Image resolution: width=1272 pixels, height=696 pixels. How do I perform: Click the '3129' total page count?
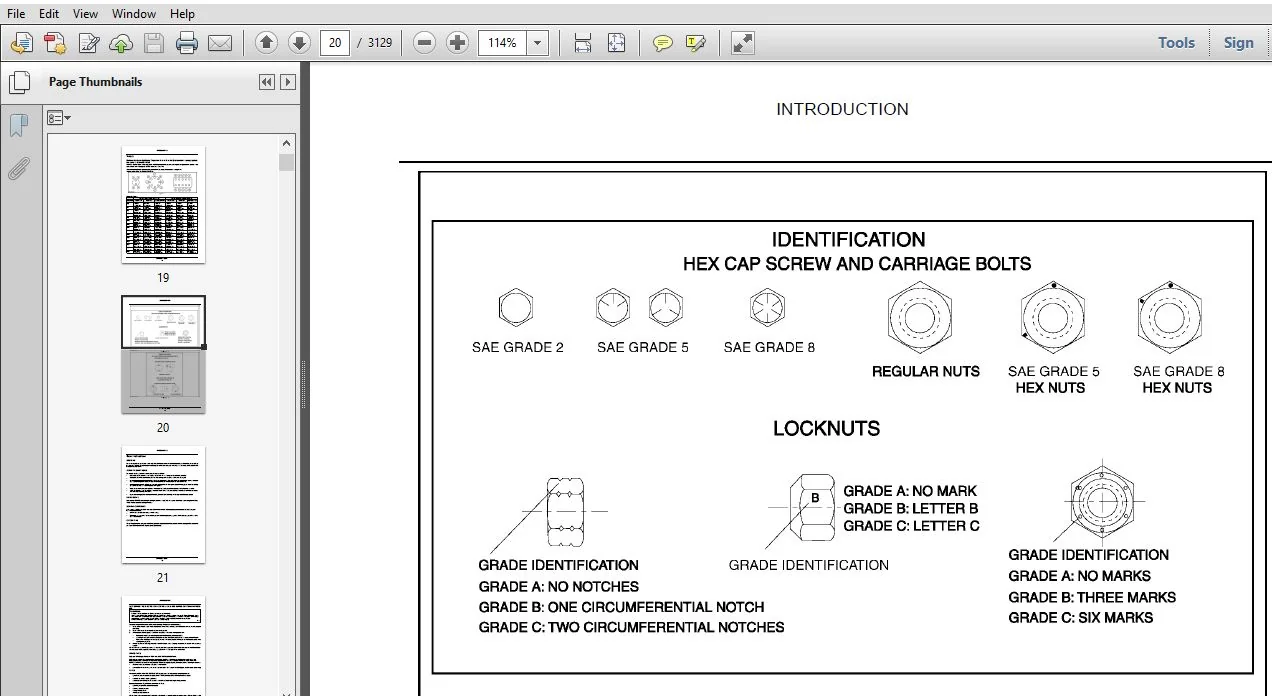pyautogui.click(x=380, y=43)
